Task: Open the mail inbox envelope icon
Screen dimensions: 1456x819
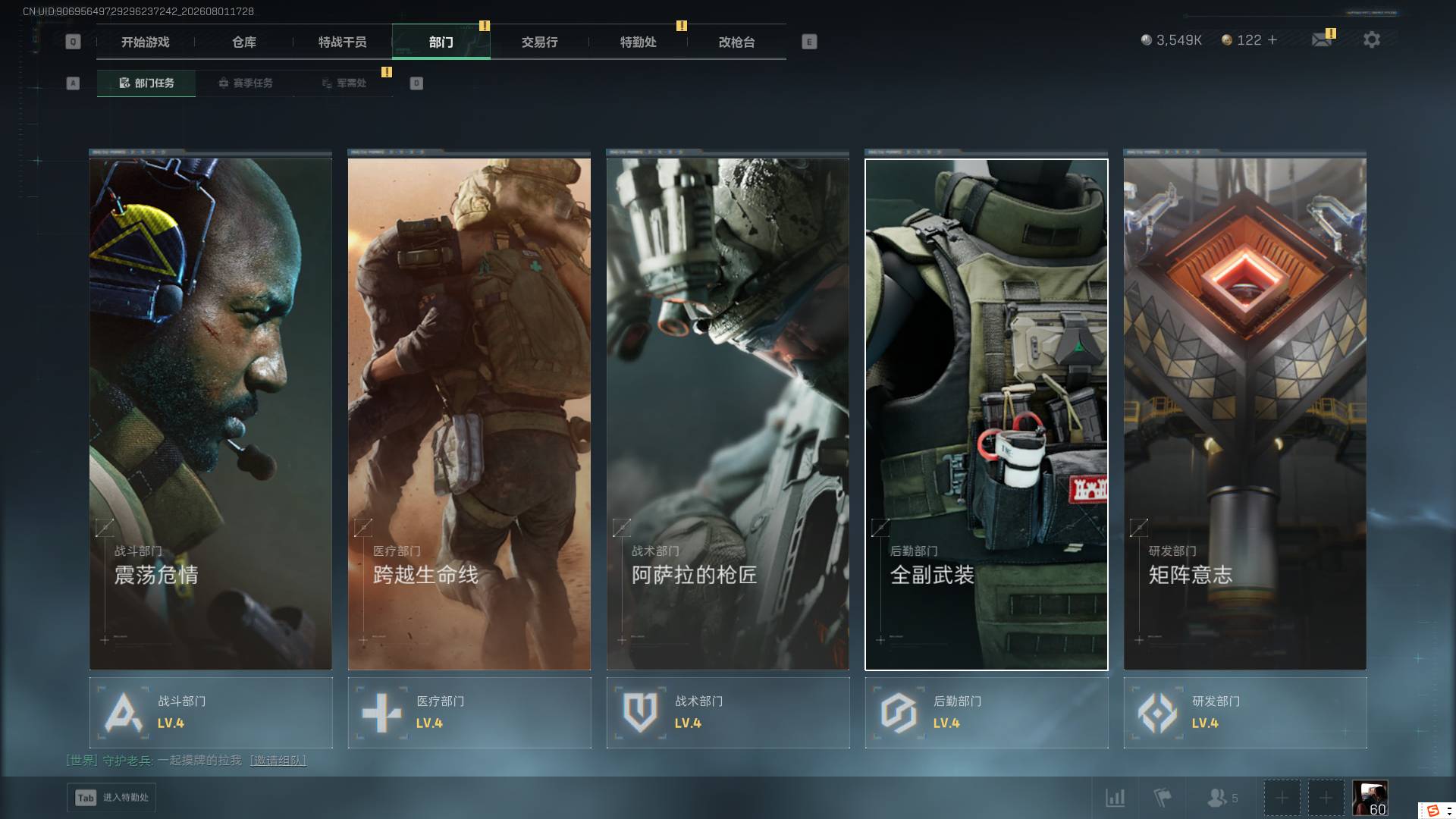Action: pyautogui.click(x=1322, y=39)
